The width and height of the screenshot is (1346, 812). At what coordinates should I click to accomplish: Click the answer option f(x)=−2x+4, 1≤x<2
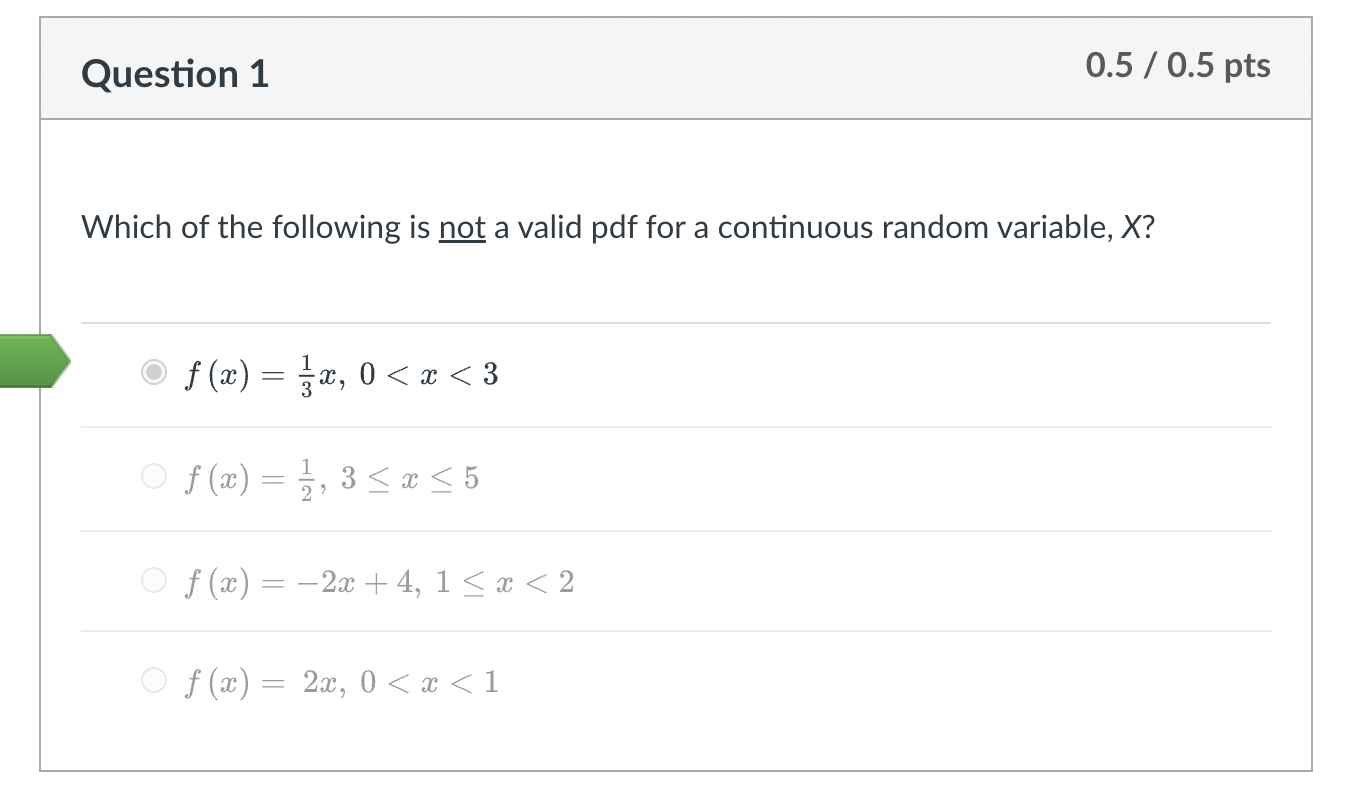click(x=380, y=582)
